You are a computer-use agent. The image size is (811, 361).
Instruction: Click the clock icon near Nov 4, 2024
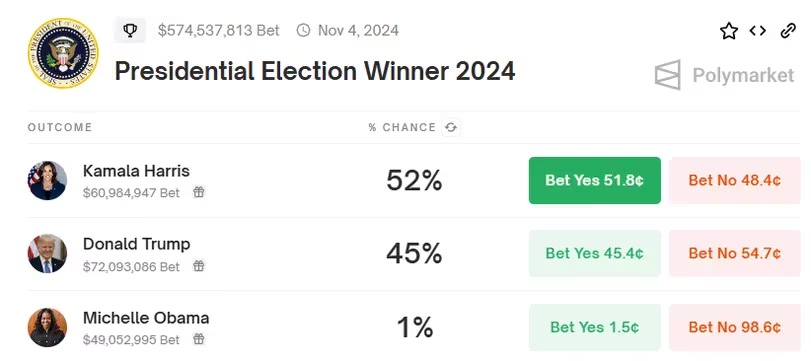point(303,31)
